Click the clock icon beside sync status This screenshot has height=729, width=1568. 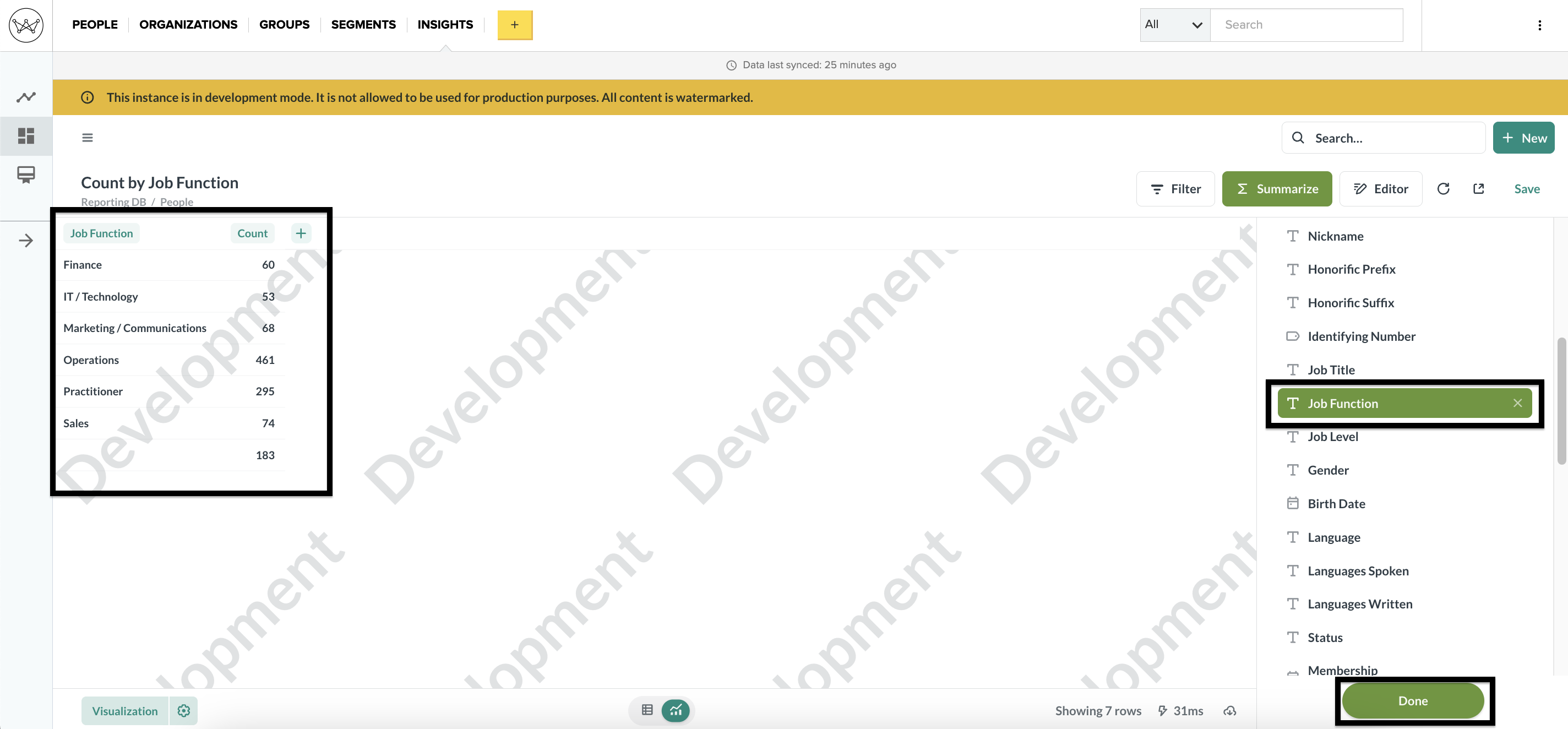click(x=732, y=65)
